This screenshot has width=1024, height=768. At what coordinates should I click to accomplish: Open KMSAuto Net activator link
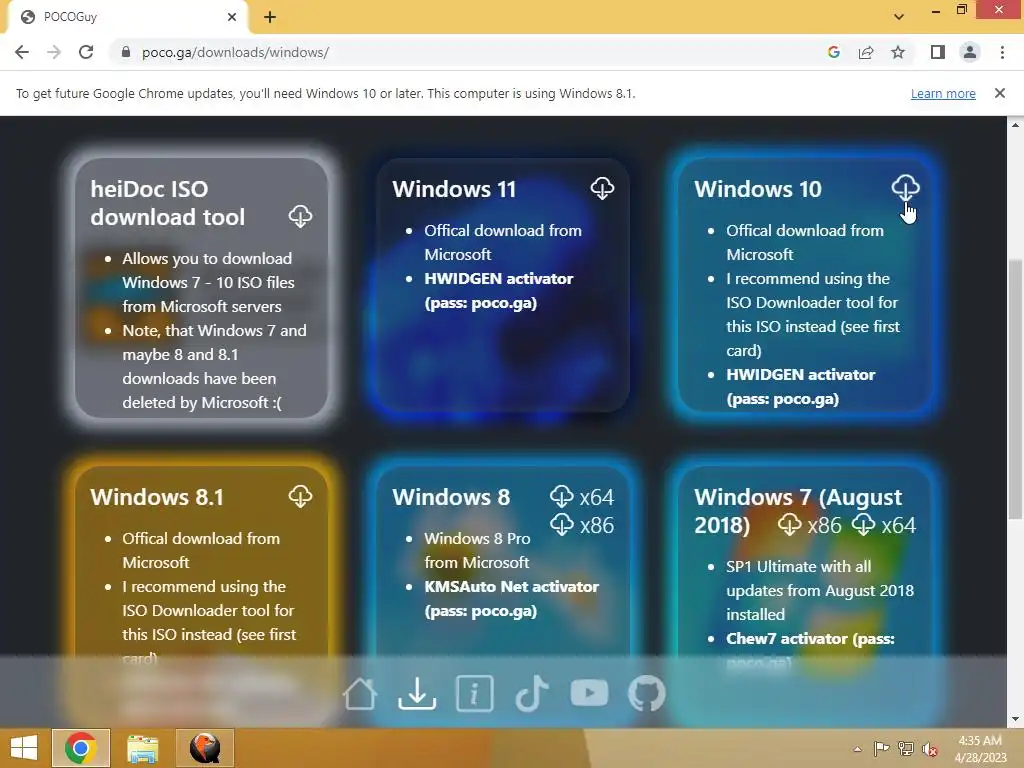tap(511, 598)
